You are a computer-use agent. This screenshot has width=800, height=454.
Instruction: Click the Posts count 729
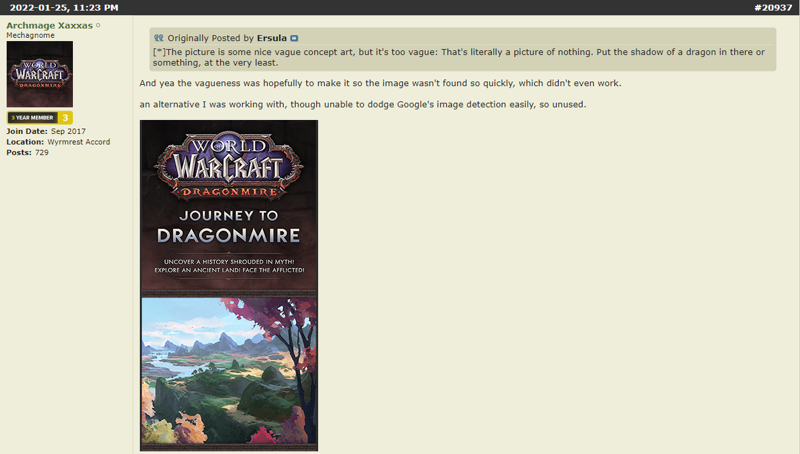pos(28,153)
